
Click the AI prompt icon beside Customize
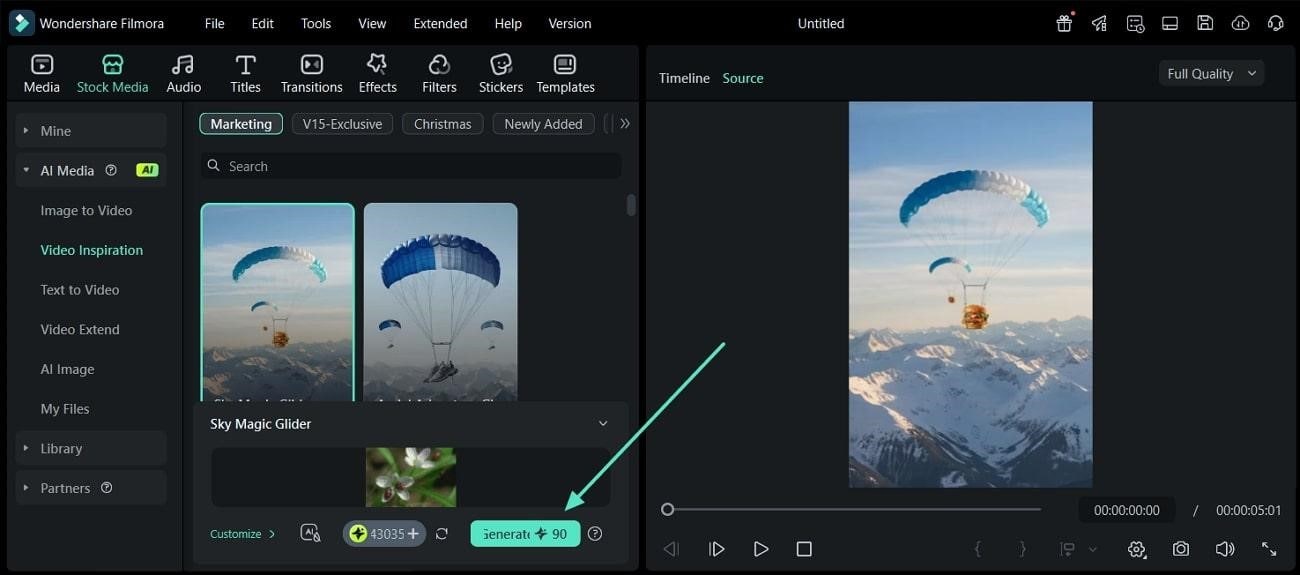coord(310,533)
